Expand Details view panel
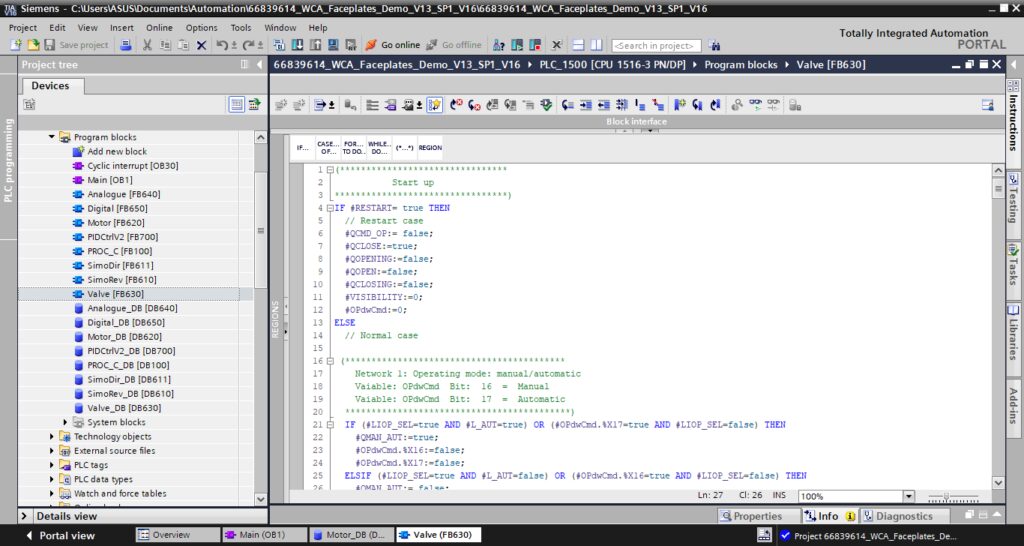The image size is (1024, 546). [24, 516]
